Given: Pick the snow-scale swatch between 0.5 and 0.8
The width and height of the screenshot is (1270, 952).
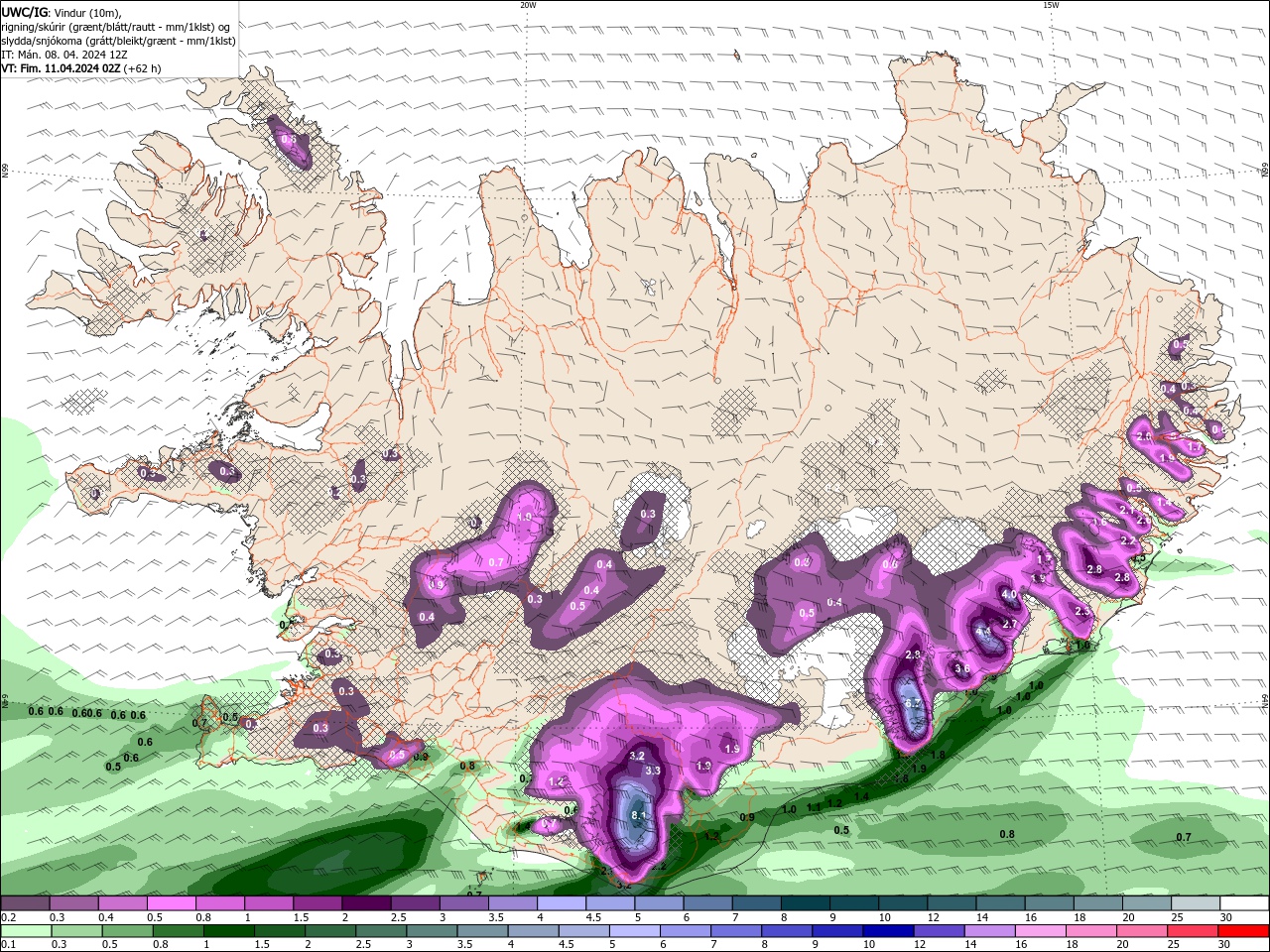Looking at the screenshot, I should [x=171, y=903].
